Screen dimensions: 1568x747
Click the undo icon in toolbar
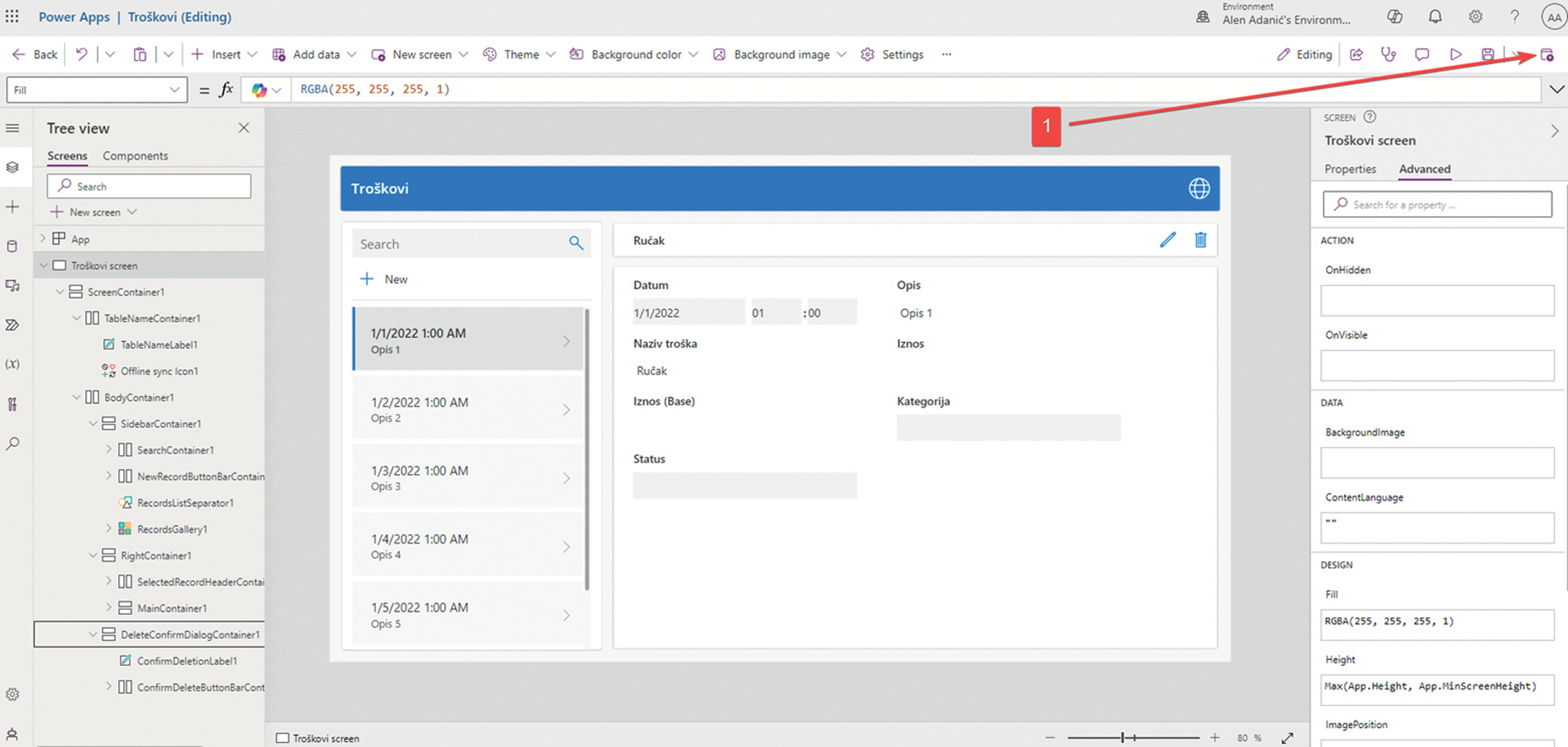click(x=82, y=55)
